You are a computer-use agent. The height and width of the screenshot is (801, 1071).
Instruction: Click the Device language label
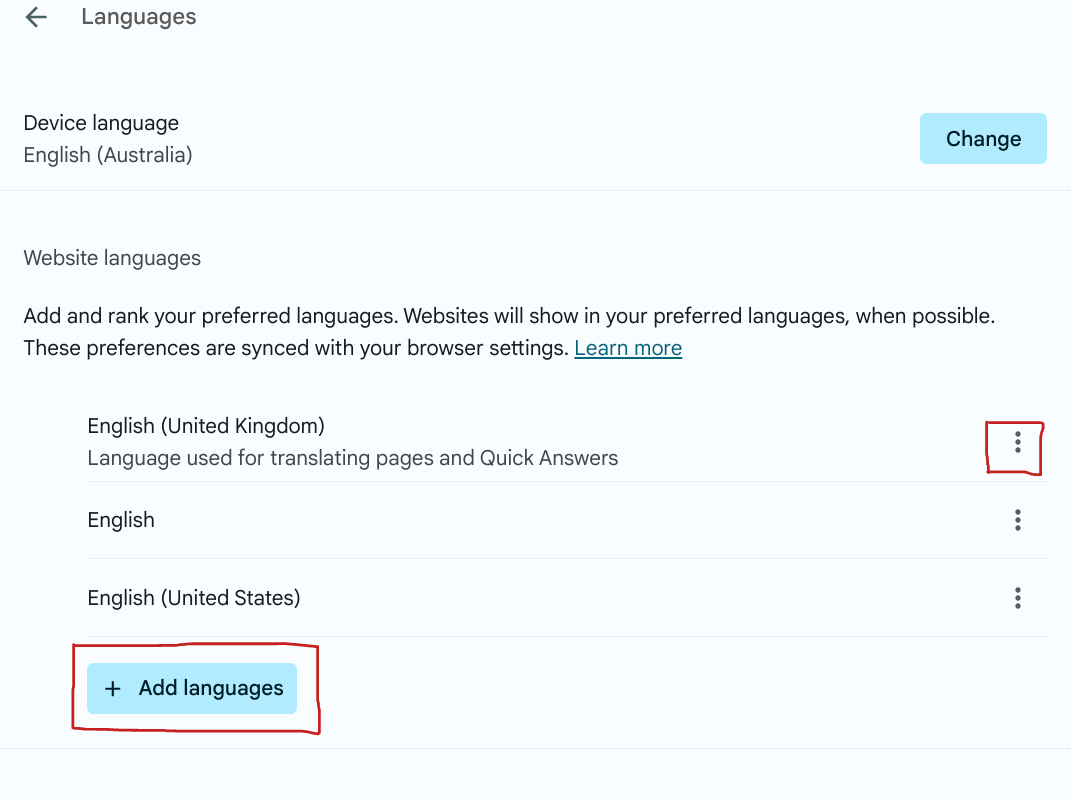coord(101,123)
